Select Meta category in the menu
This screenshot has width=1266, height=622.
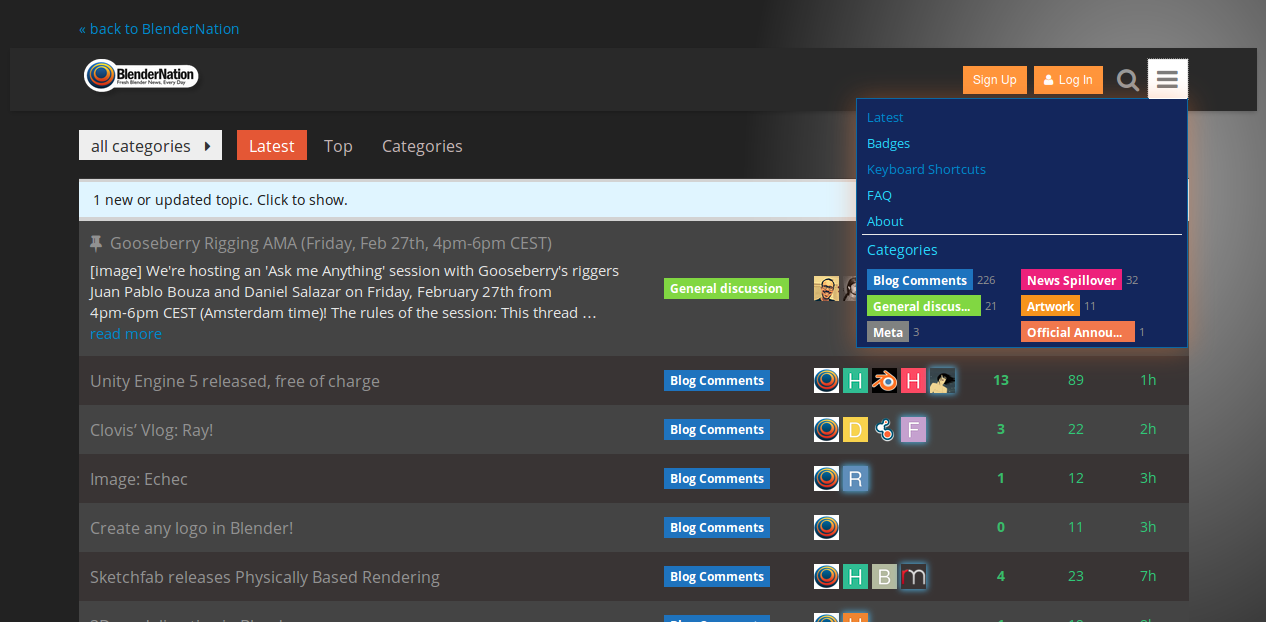pyautogui.click(x=888, y=332)
